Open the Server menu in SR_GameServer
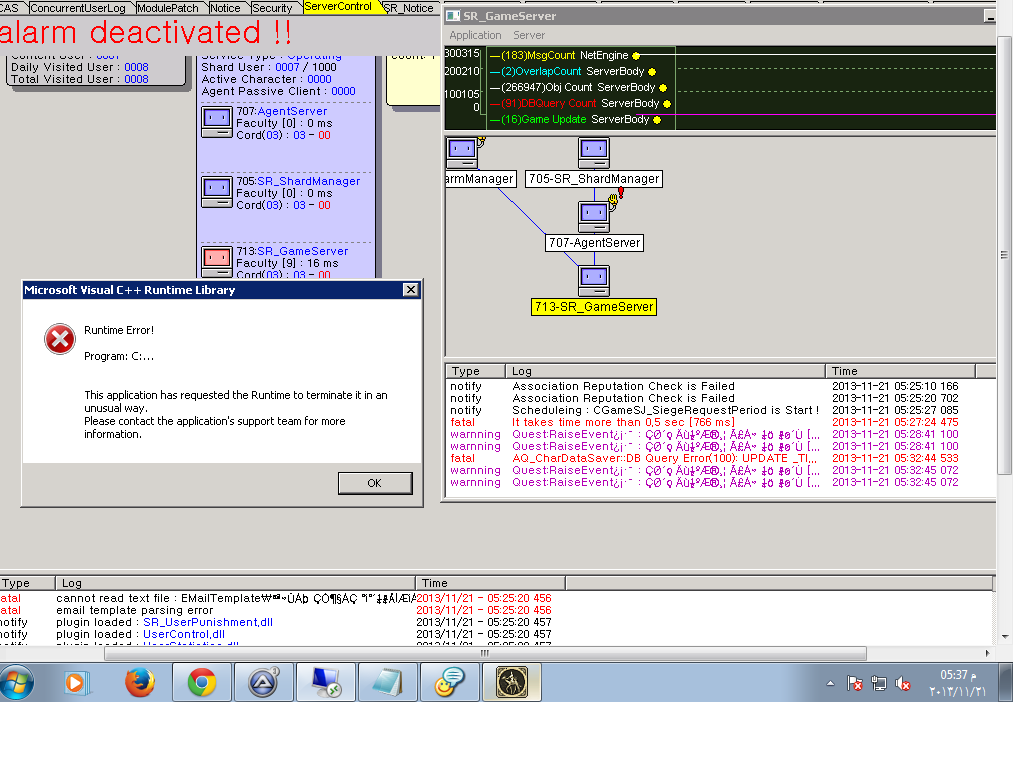The width and height of the screenshot is (1024, 768). coord(529,35)
